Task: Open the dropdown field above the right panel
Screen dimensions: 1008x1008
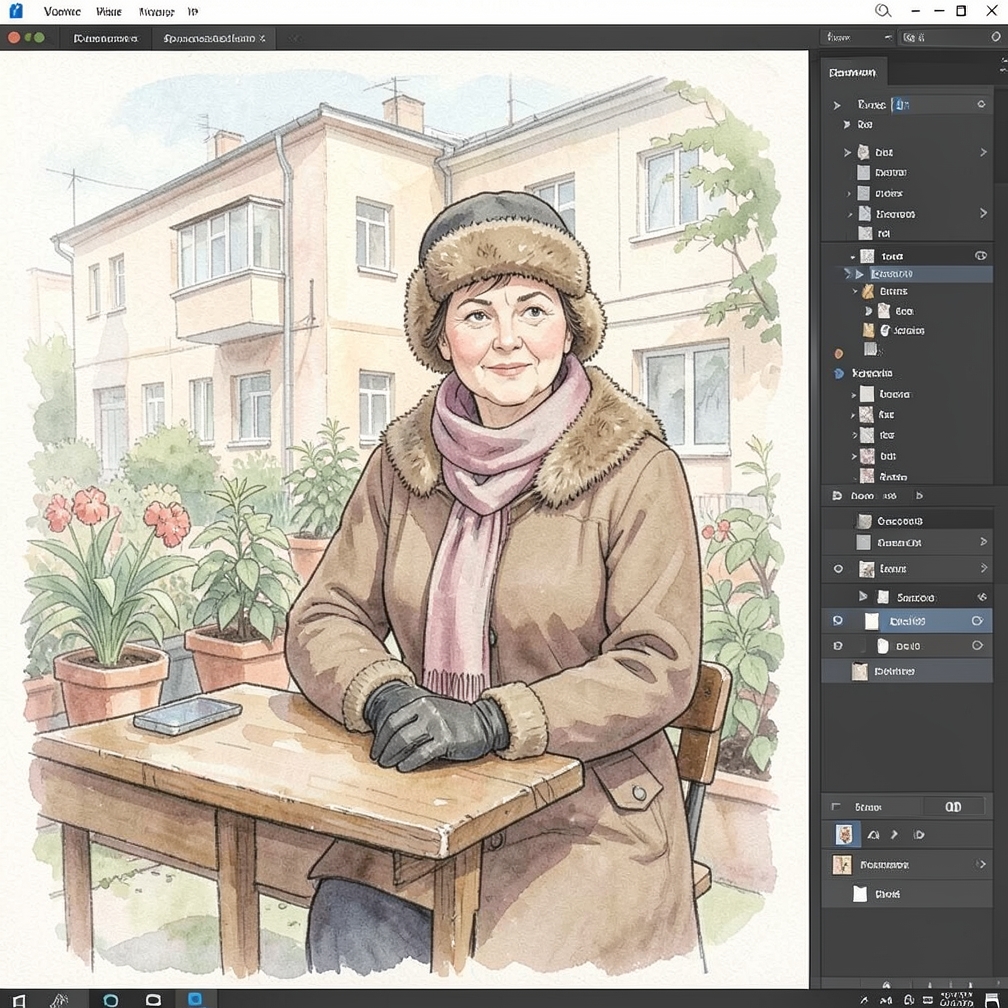Action: (x=860, y=37)
